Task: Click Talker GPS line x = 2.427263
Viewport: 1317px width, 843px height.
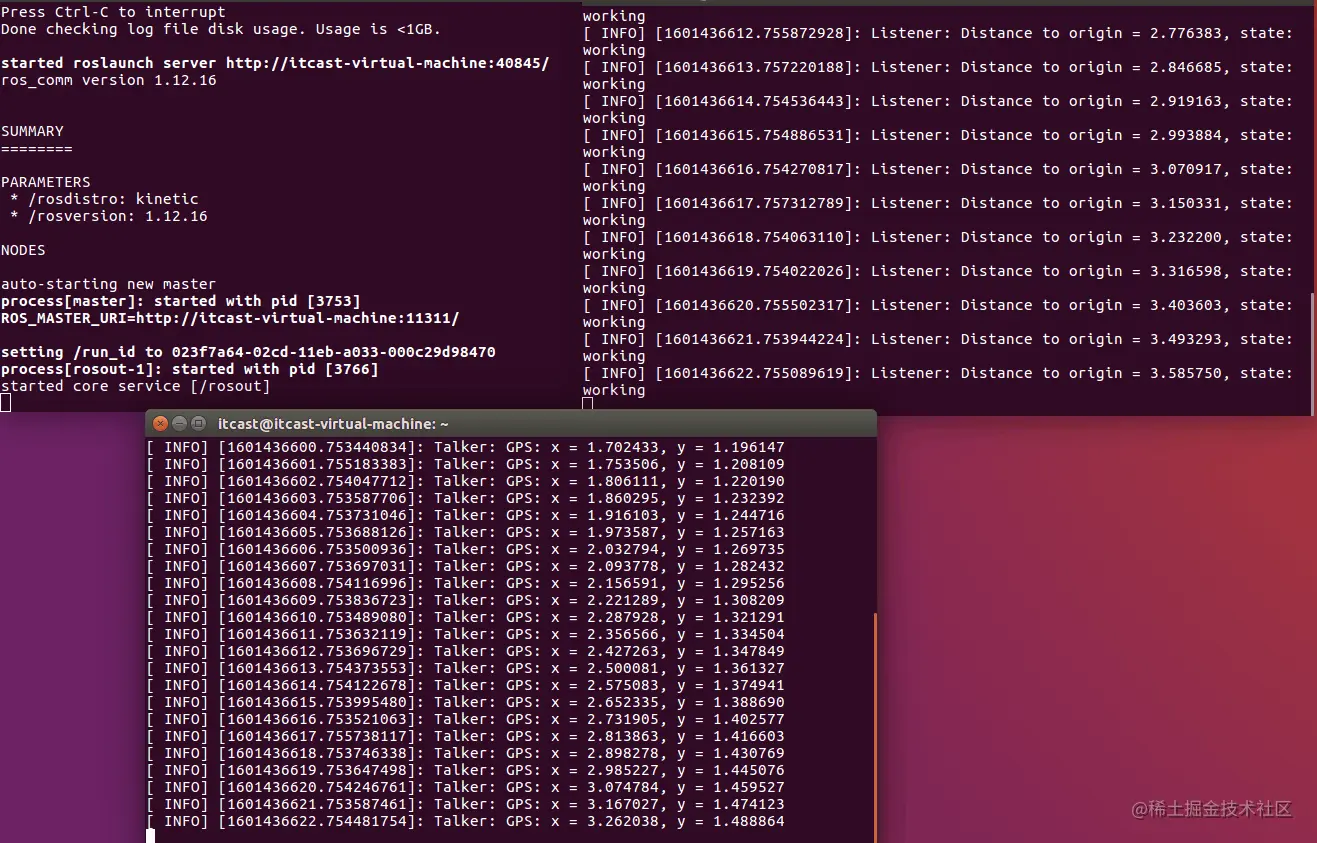Action: (x=465, y=651)
